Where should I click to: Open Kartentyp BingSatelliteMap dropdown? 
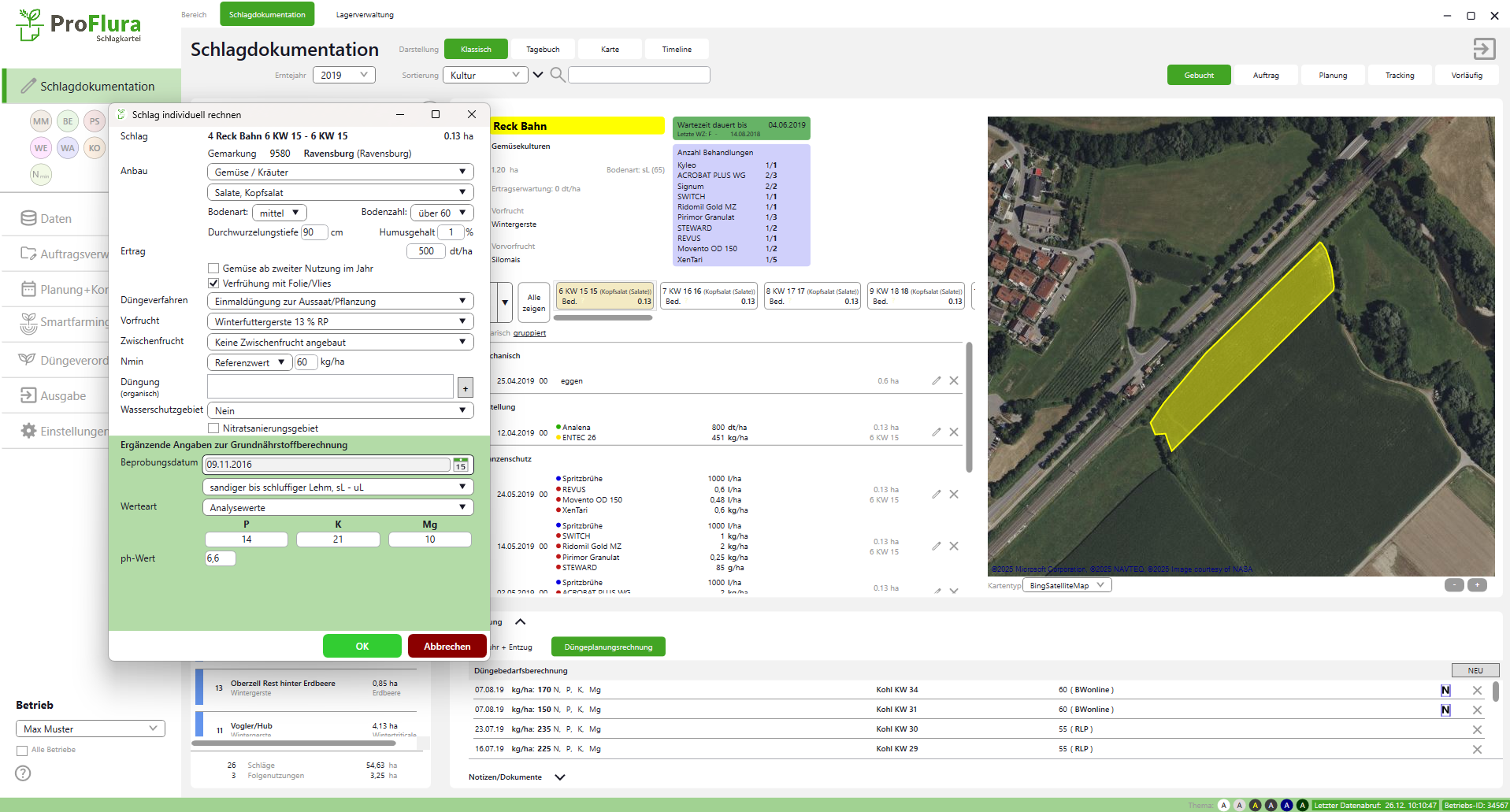pyautogui.click(x=1067, y=585)
